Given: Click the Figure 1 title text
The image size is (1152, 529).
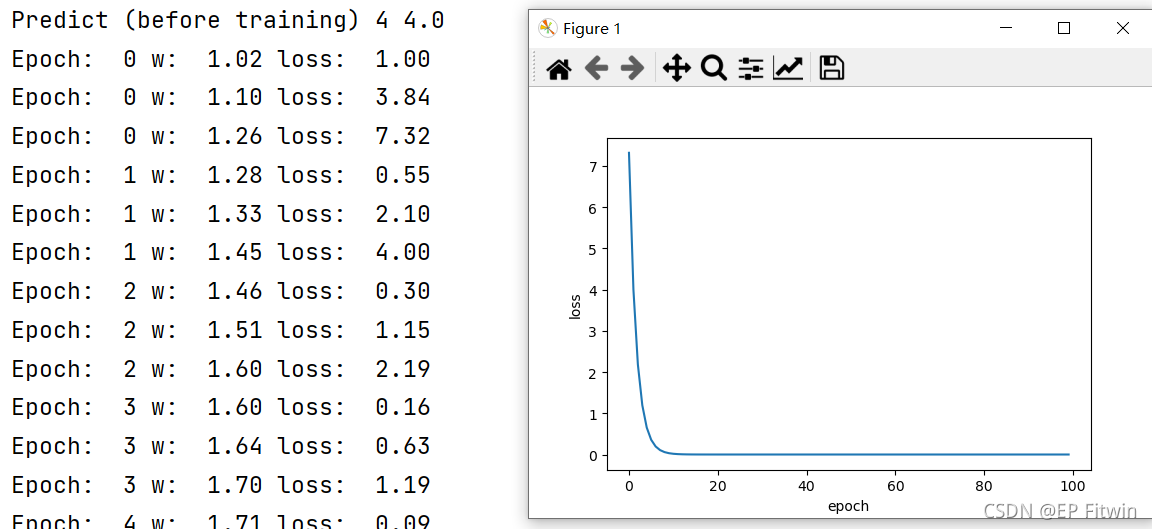Looking at the screenshot, I should pos(592,29).
